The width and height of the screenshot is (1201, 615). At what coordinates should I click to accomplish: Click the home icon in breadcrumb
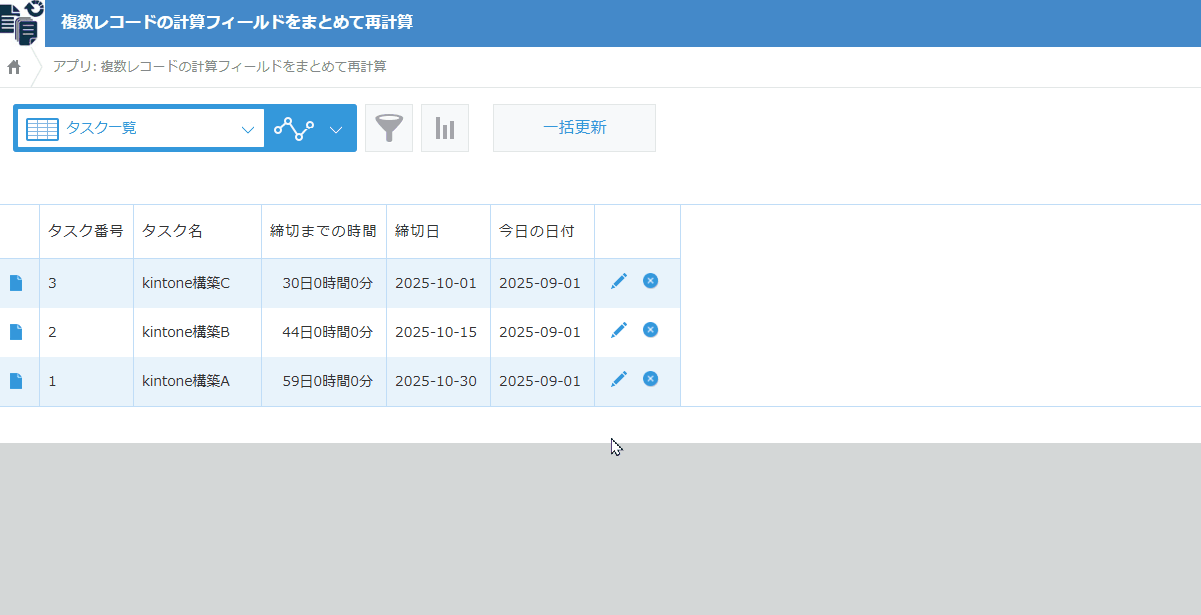point(14,67)
